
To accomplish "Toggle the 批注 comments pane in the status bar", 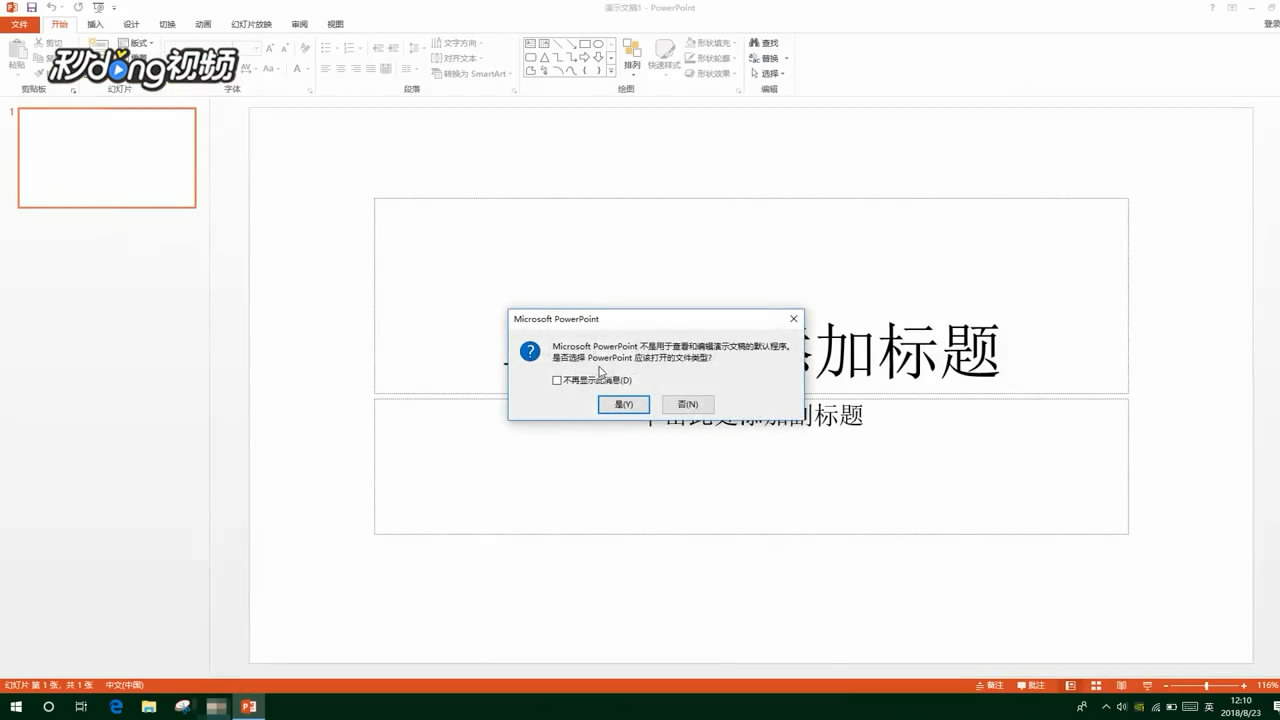I will click(1031, 686).
